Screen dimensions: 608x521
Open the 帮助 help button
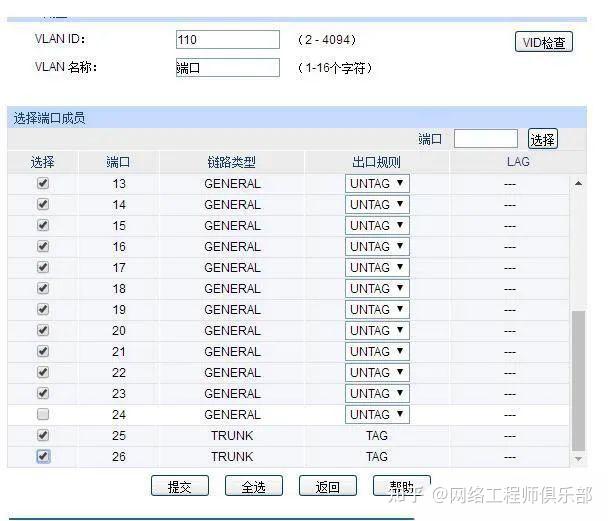point(401,486)
